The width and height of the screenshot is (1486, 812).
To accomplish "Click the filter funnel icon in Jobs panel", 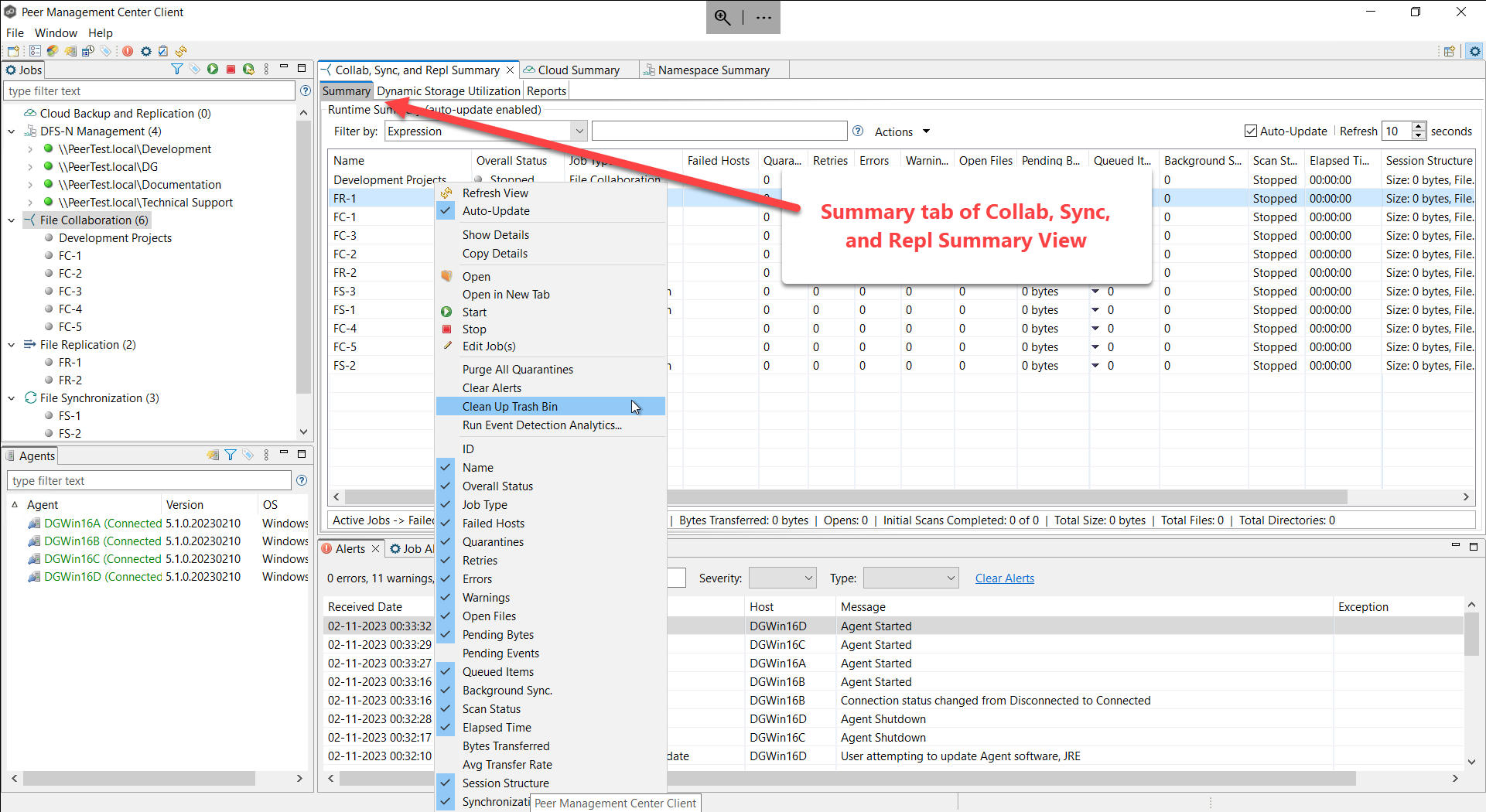I will click(177, 70).
